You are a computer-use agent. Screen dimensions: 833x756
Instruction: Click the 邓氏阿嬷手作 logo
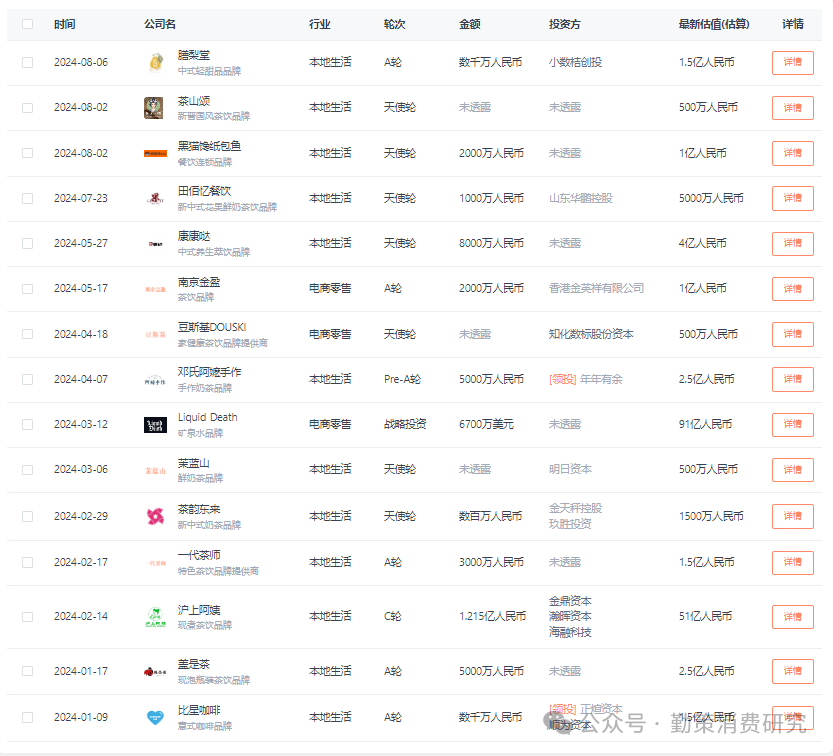(x=155, y=380)
